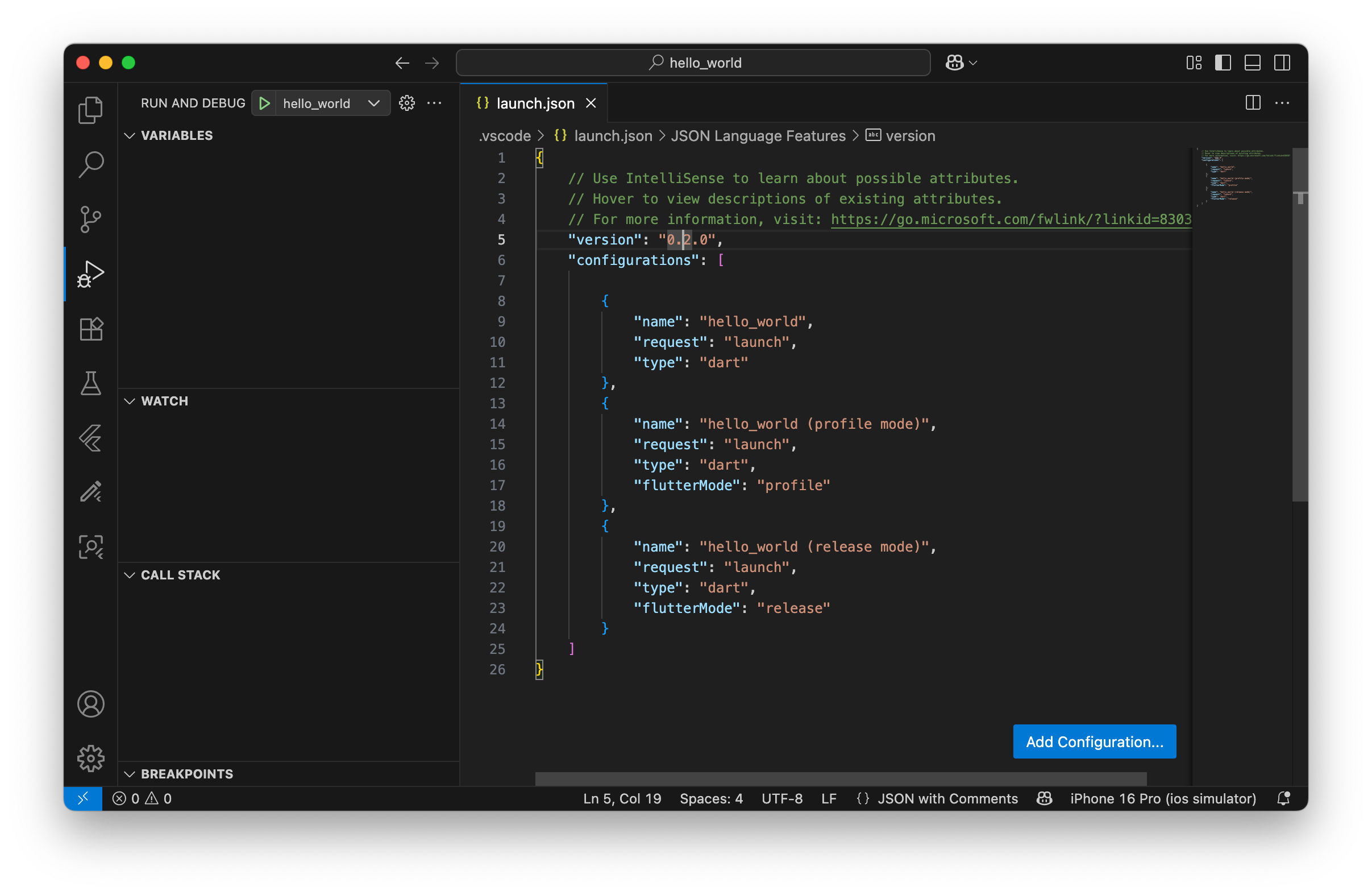Open Go to Line via Ln 5, Col 19
Image resolution: width=1372 pixels, height=895 pixels.
pyautogui.click(x=622, y=799)
